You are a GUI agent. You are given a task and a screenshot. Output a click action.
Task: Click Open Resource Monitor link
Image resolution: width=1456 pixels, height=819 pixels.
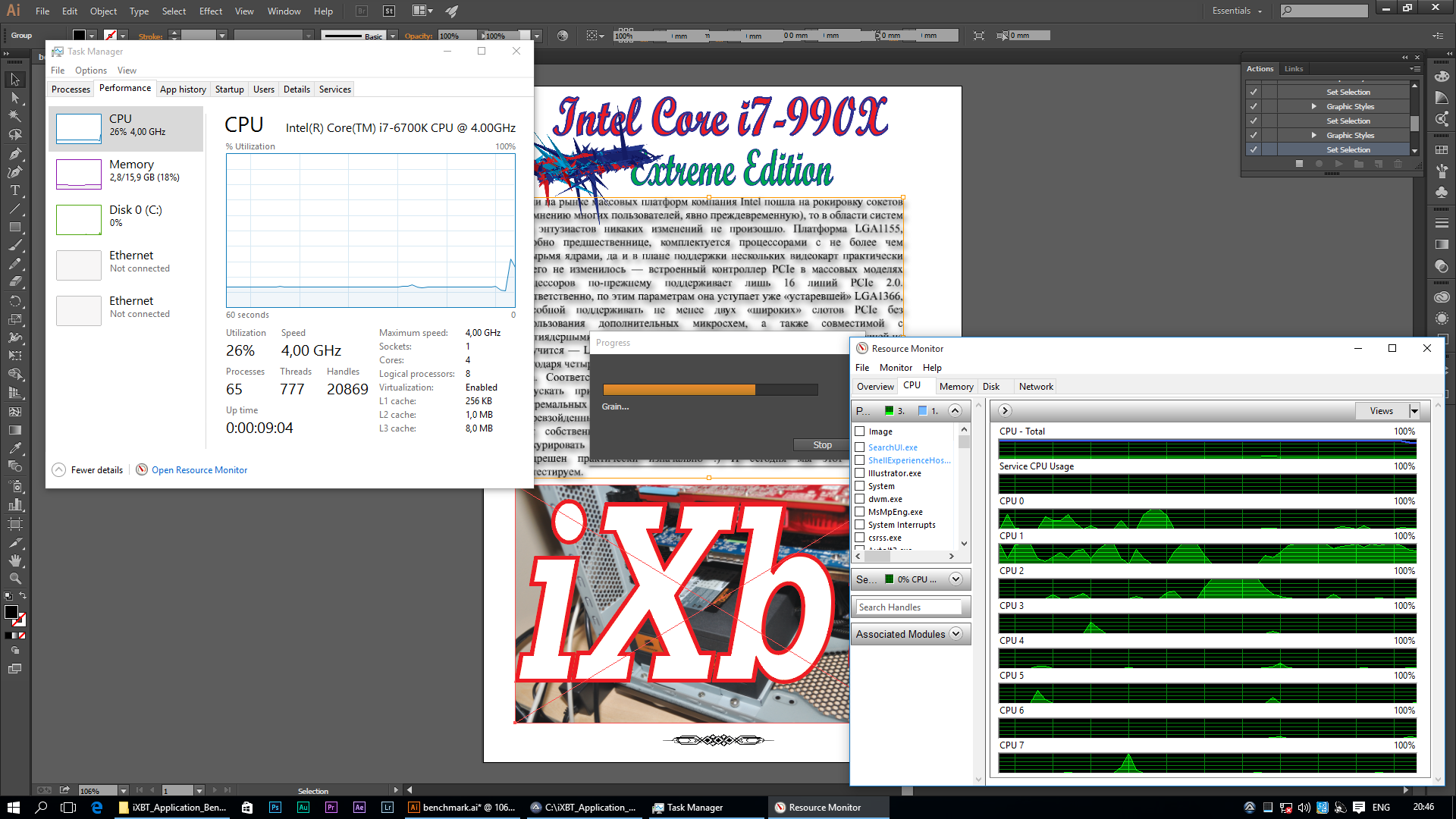199,470
